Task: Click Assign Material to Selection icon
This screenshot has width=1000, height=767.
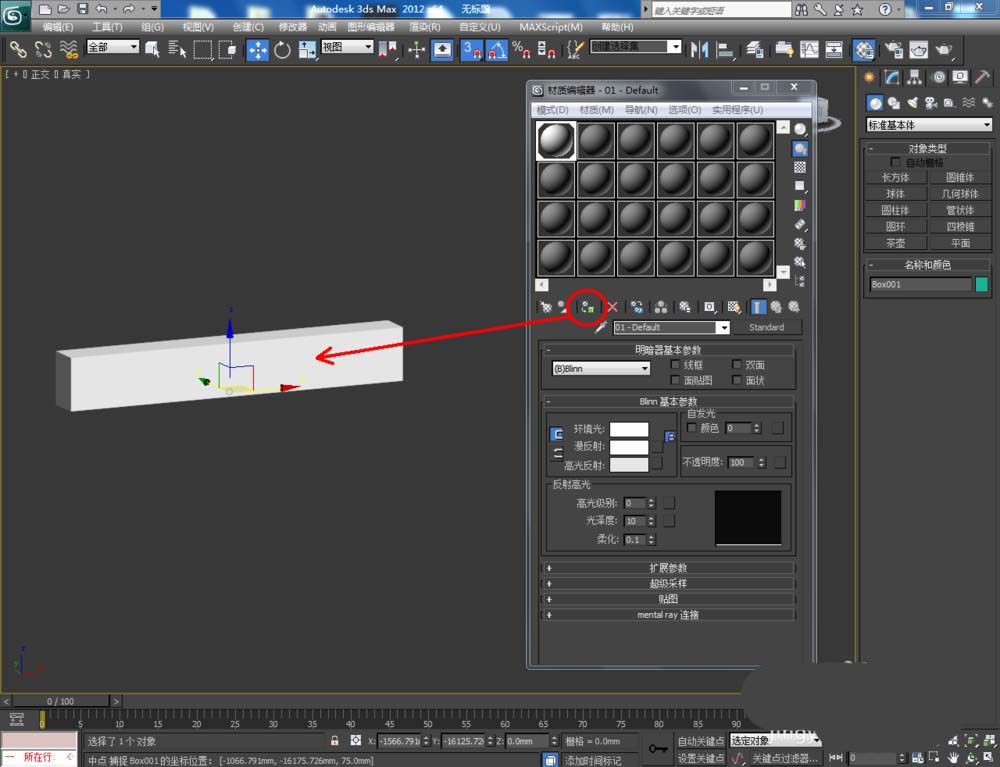Action: [x=587, y=307]
